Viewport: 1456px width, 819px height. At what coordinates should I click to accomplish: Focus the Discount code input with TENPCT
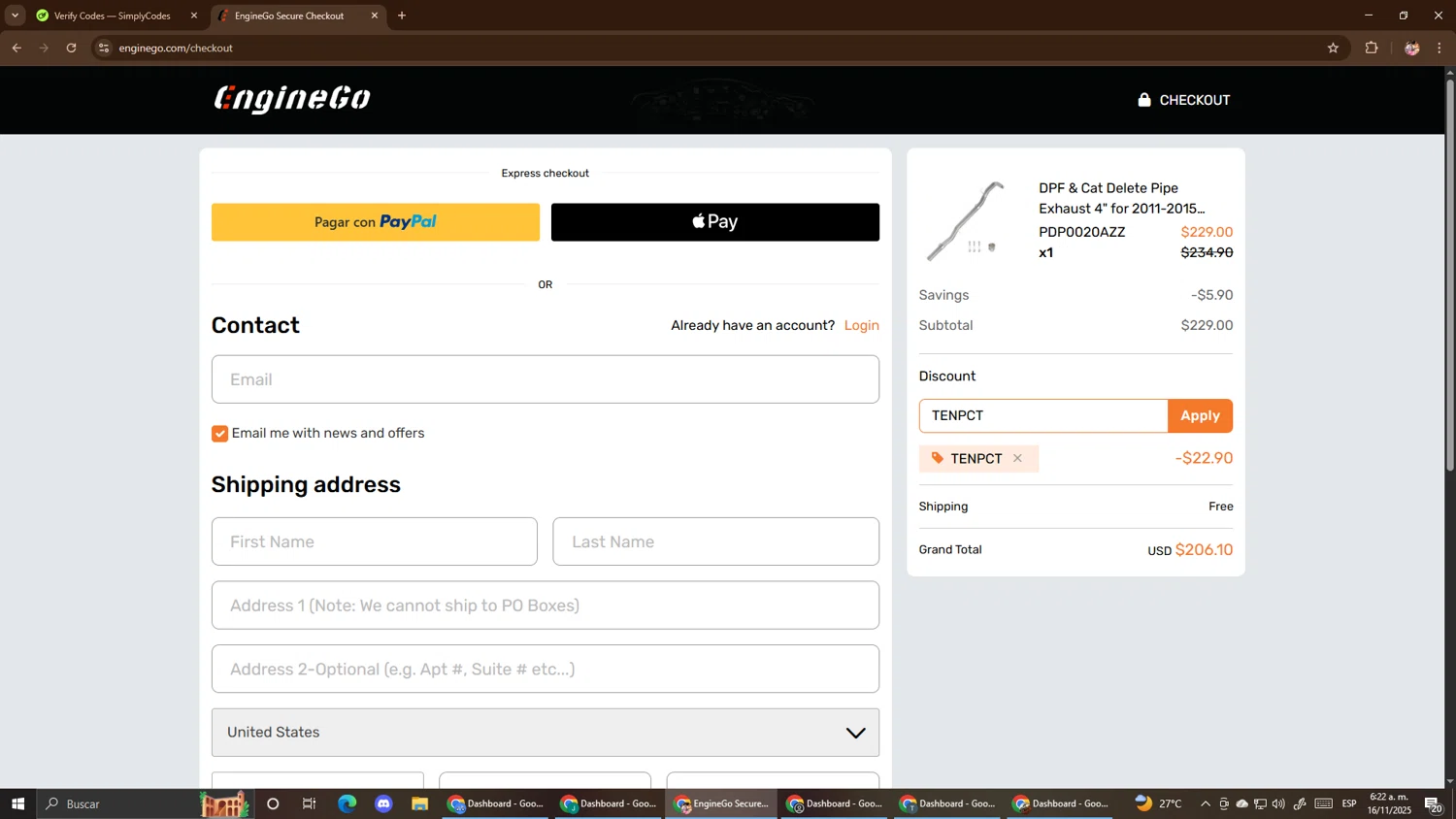click(1043, 415)
